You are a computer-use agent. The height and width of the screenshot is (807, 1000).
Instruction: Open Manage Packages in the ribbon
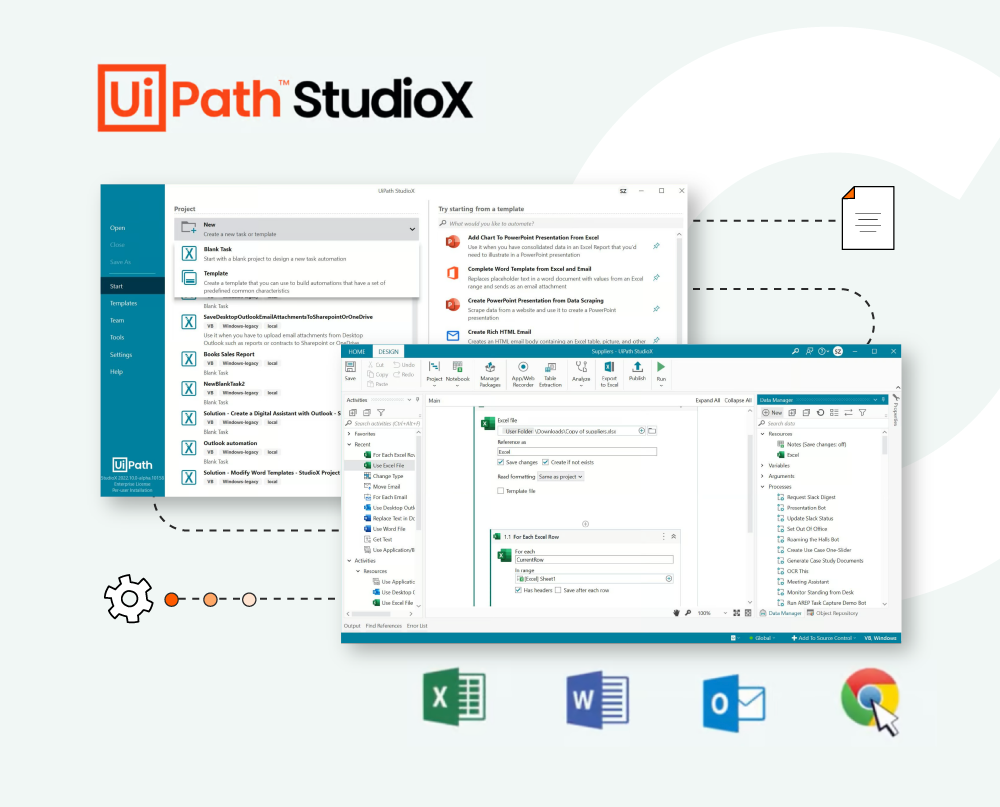coord(490,374)
